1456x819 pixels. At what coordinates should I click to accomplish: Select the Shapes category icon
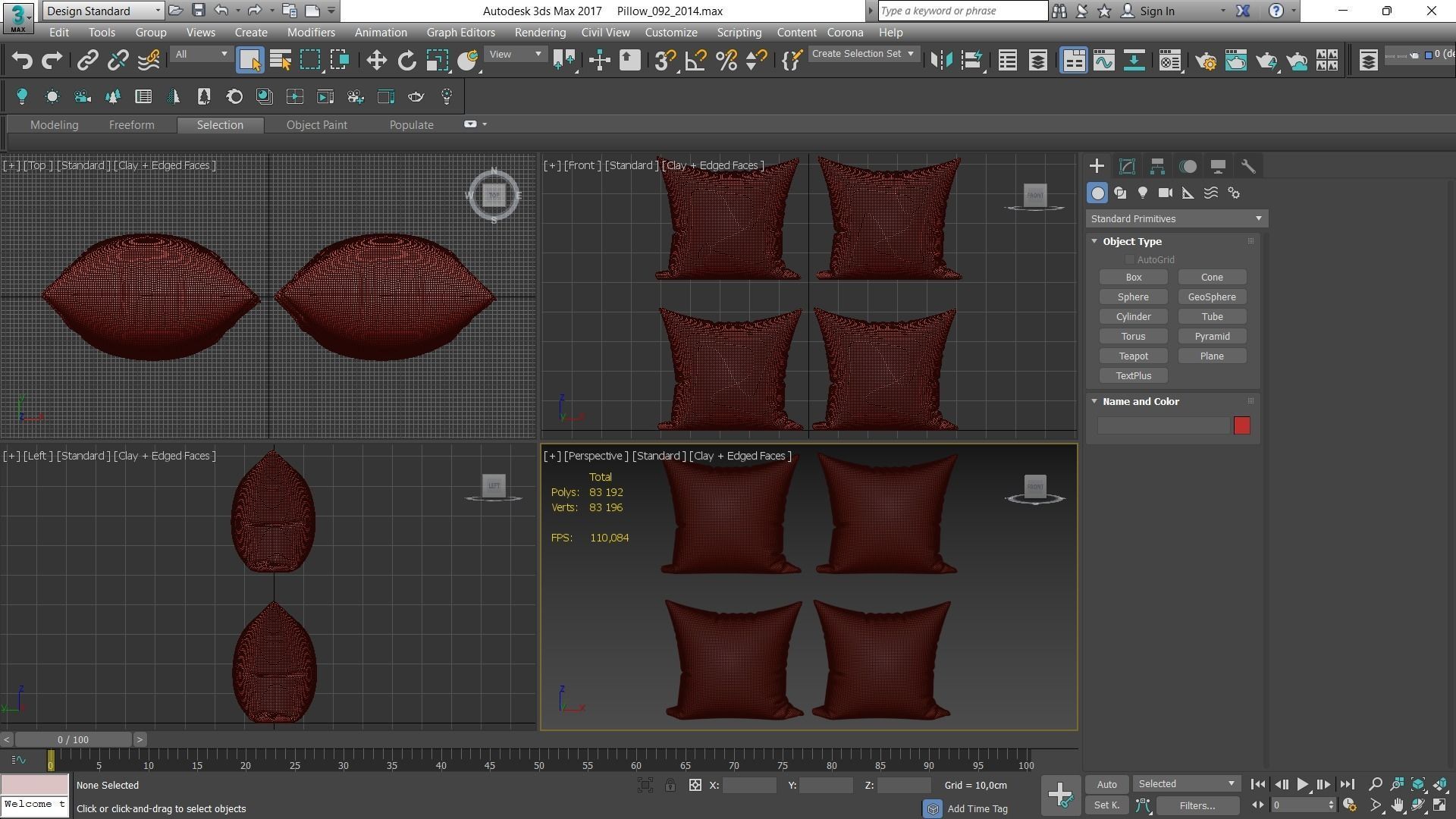pos(1120,193)
